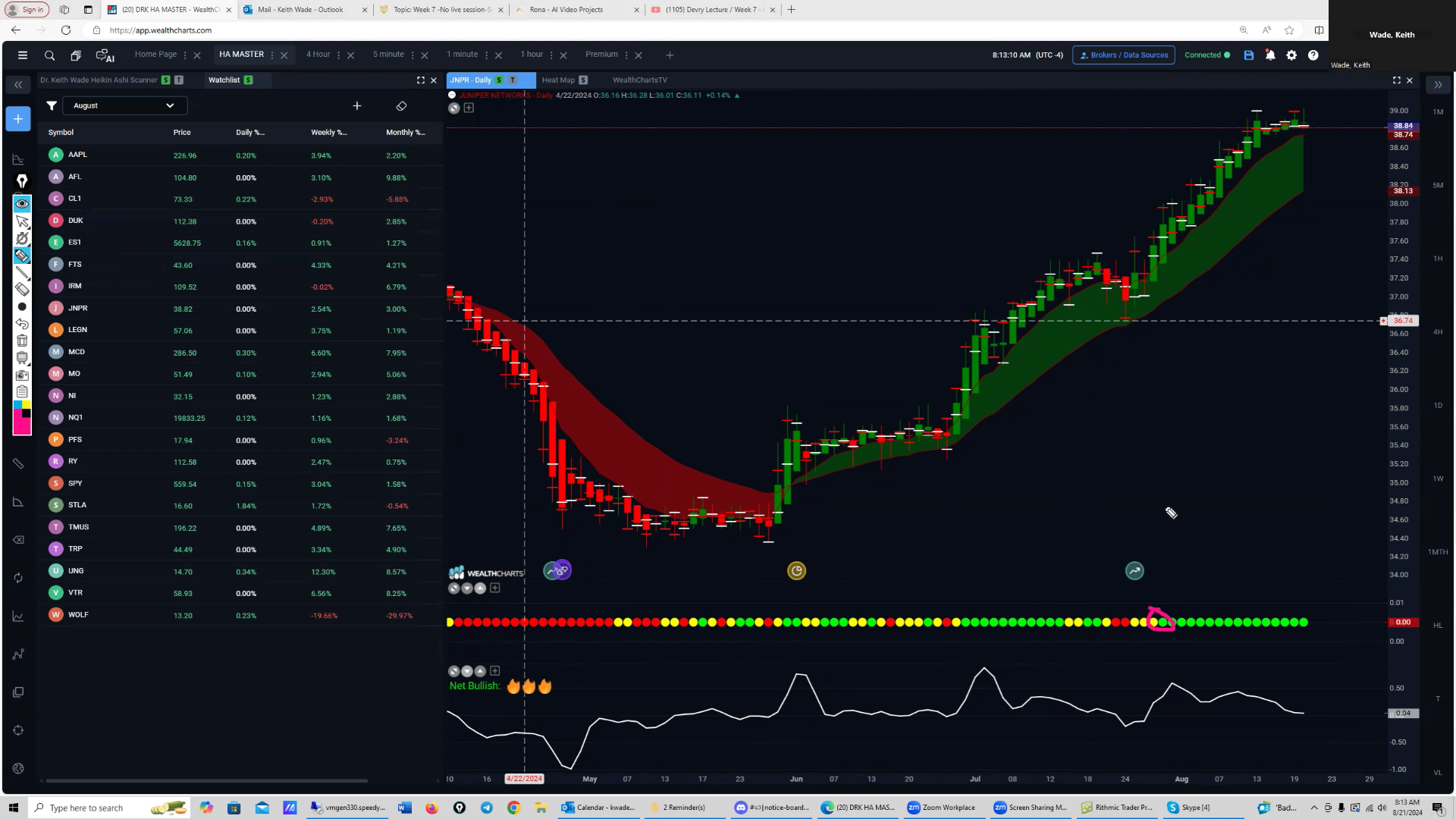
Task: Toggle T badge on JNPR - Daily tab
Action: coord(513,80)
